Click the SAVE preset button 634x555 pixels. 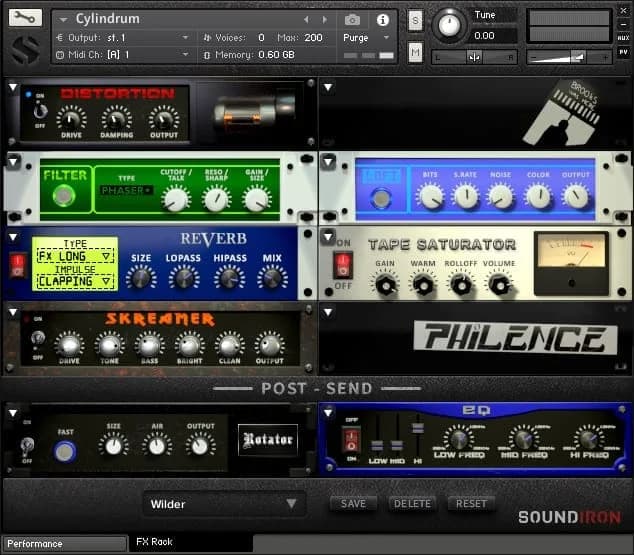pyautogui.click(x=353, y=504)
